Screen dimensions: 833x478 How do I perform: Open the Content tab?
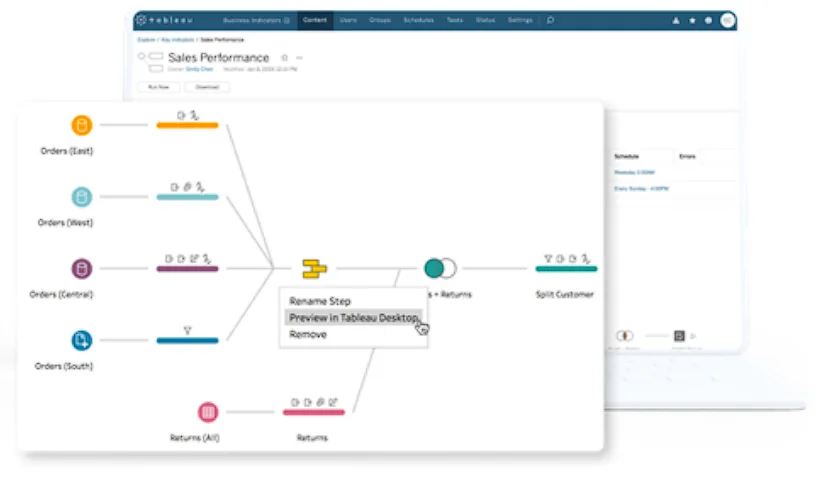315,20
